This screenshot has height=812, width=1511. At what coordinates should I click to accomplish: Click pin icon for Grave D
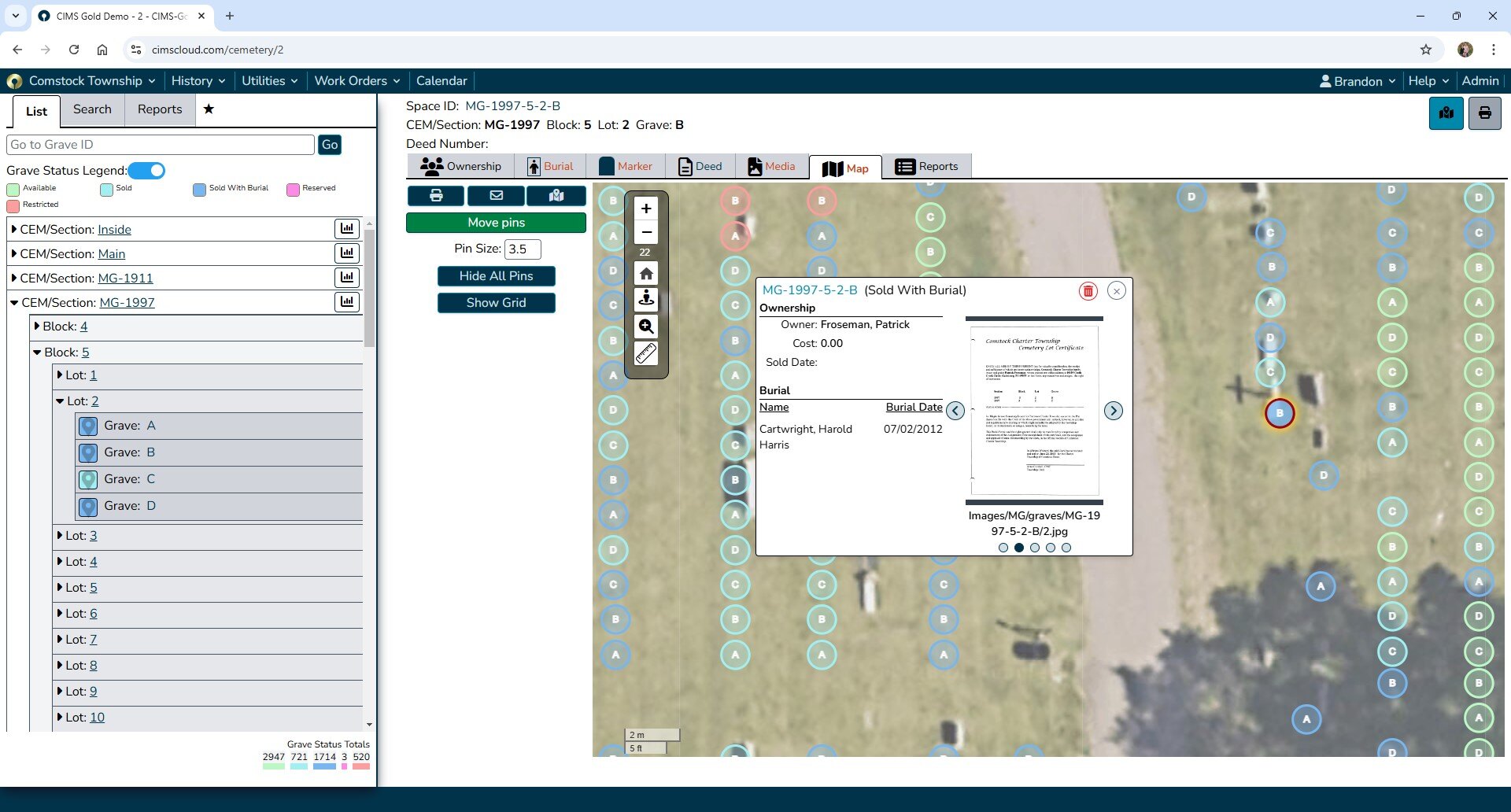(x=88, y=506)
